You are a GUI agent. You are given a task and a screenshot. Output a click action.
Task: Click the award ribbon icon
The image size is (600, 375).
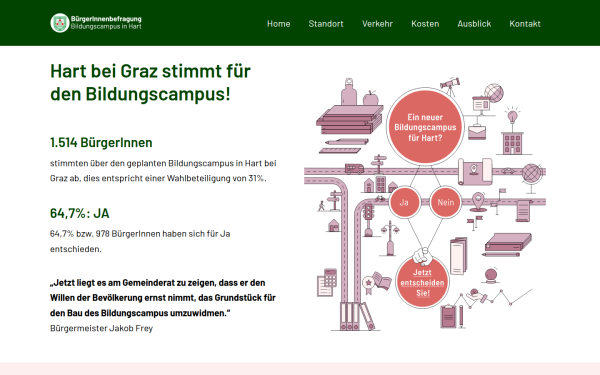(368, 285)
